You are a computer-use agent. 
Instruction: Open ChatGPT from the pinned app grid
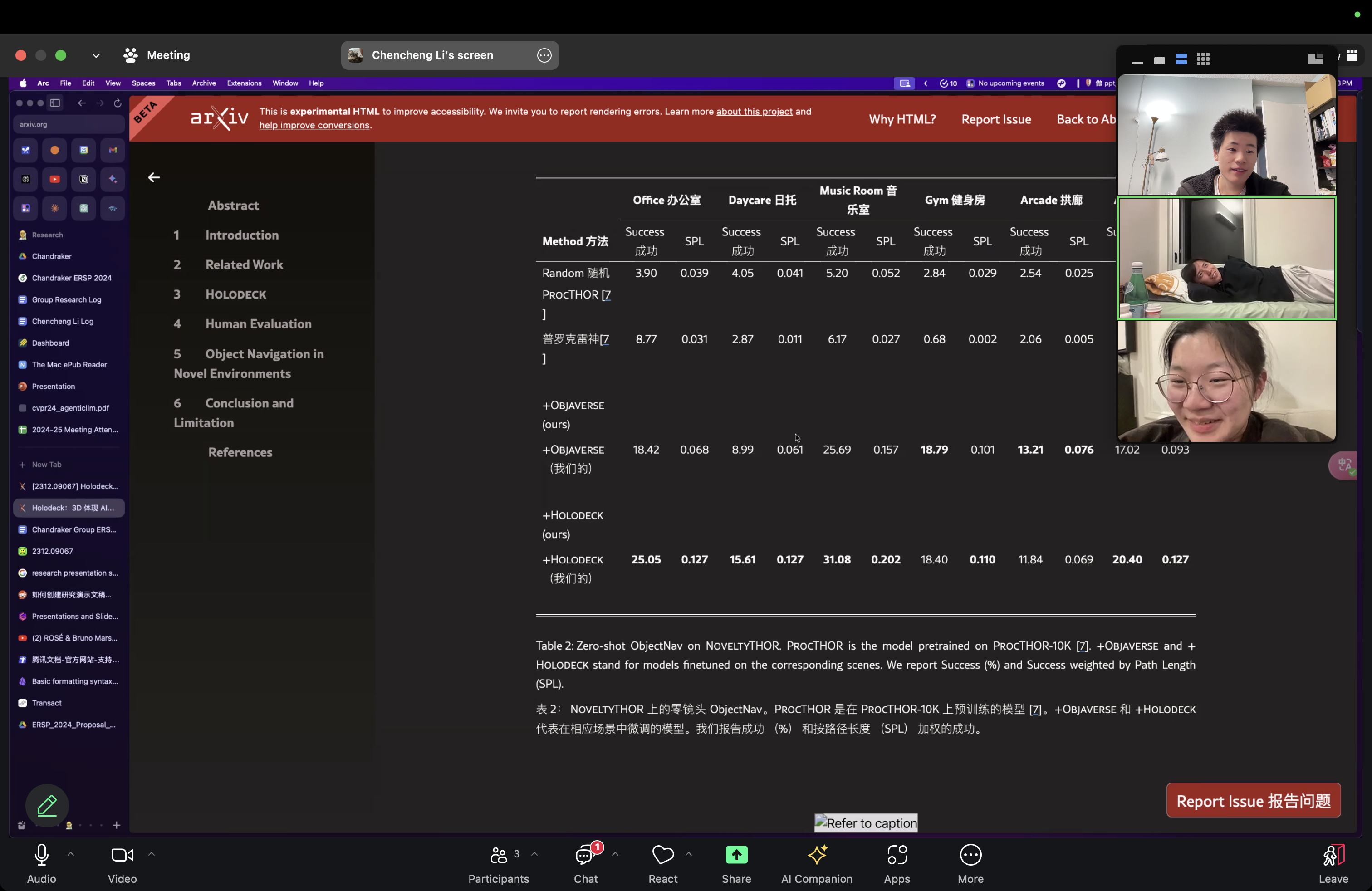pyautogui.click(x=84, y=209)
